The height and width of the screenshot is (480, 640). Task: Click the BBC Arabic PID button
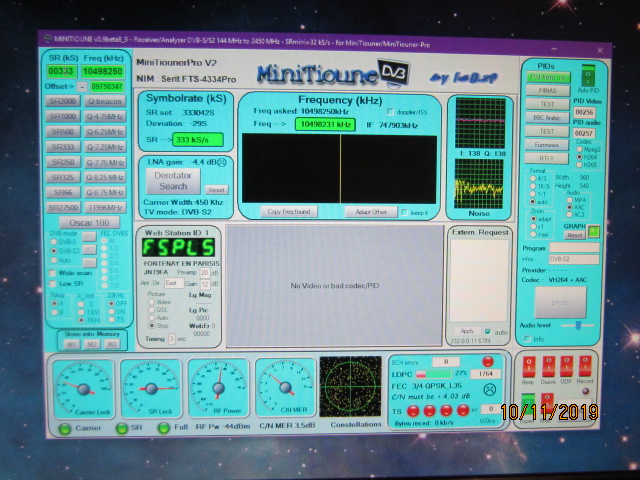[x=547, y=118]
